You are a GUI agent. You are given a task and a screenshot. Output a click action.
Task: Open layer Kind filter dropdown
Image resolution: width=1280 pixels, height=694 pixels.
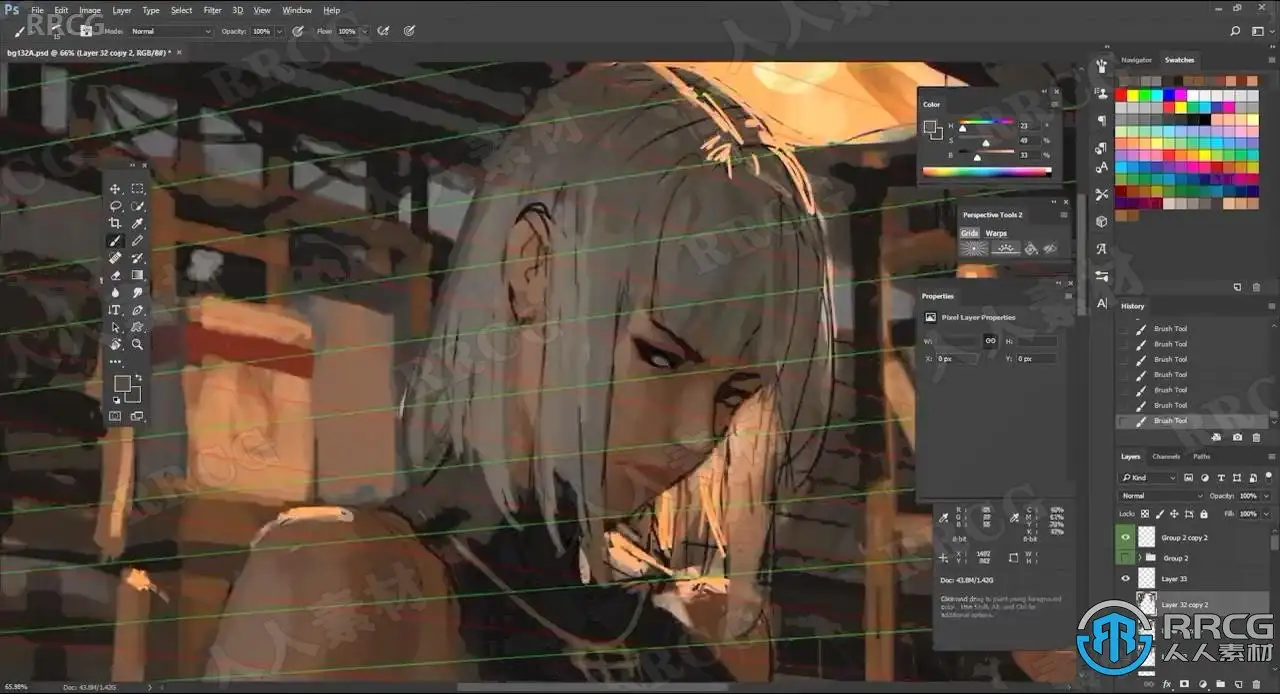pos(1149,478)
